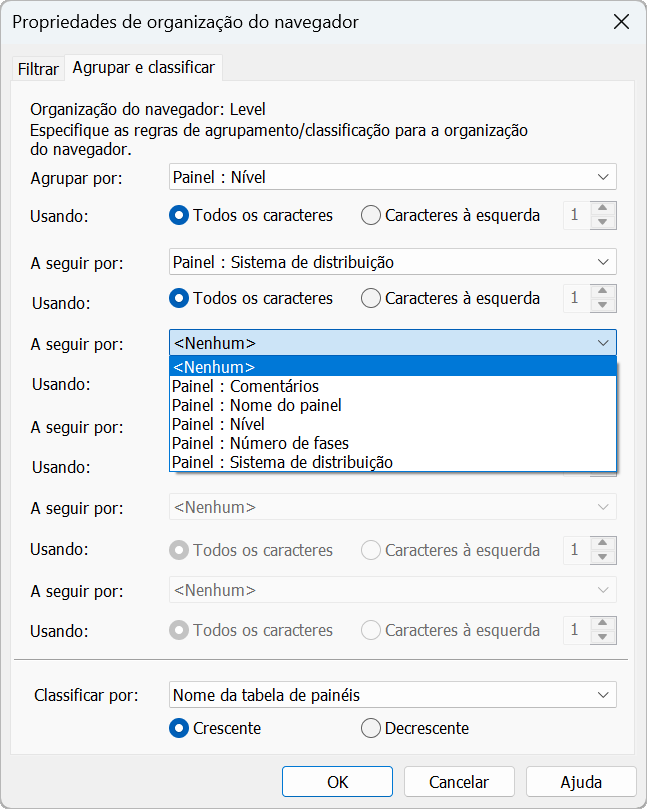The width and height of the screenshot is (647, 809).
Task: Enable Caracteres à esquerda for Agrupar por
Action: tap(371, 215)
